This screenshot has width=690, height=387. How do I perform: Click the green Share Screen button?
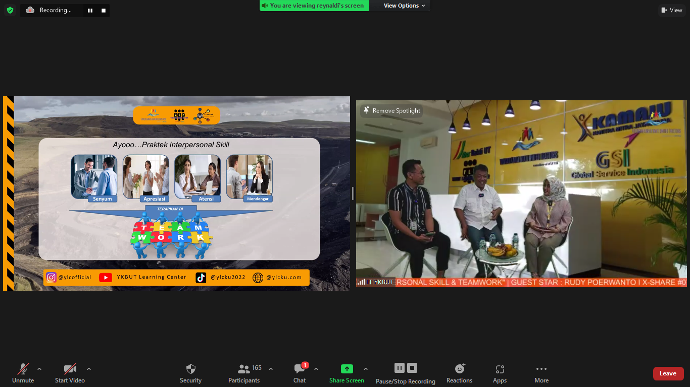click(347, 373)
